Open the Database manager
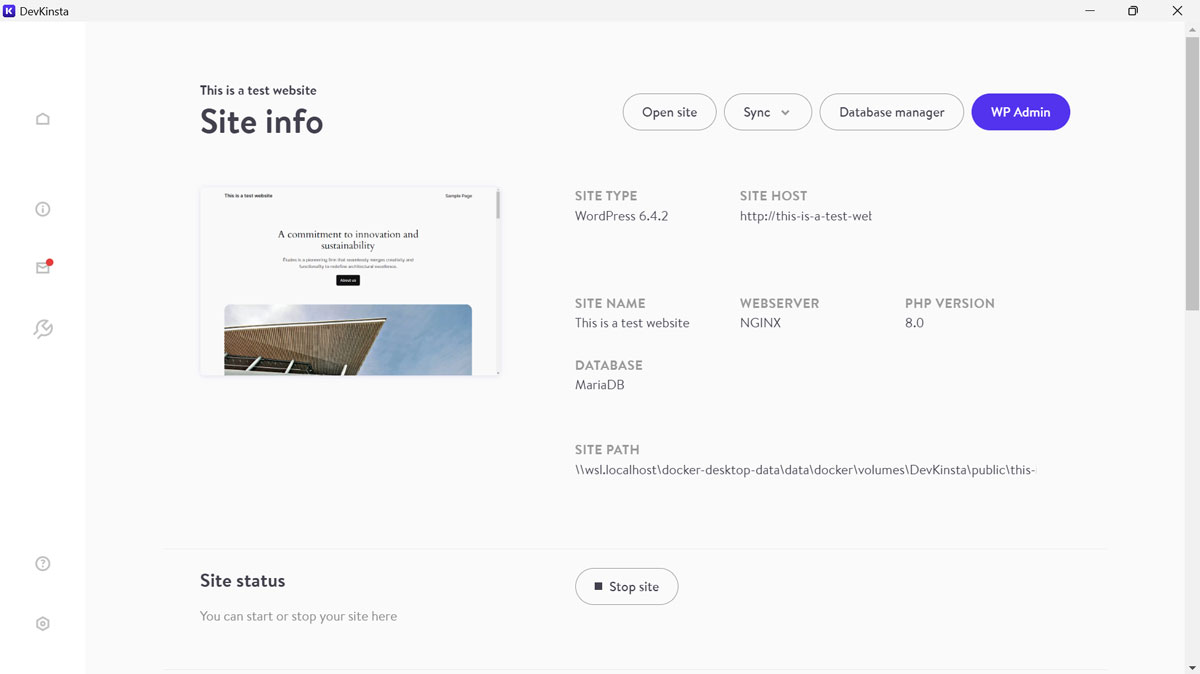 (x=891, y=112)
